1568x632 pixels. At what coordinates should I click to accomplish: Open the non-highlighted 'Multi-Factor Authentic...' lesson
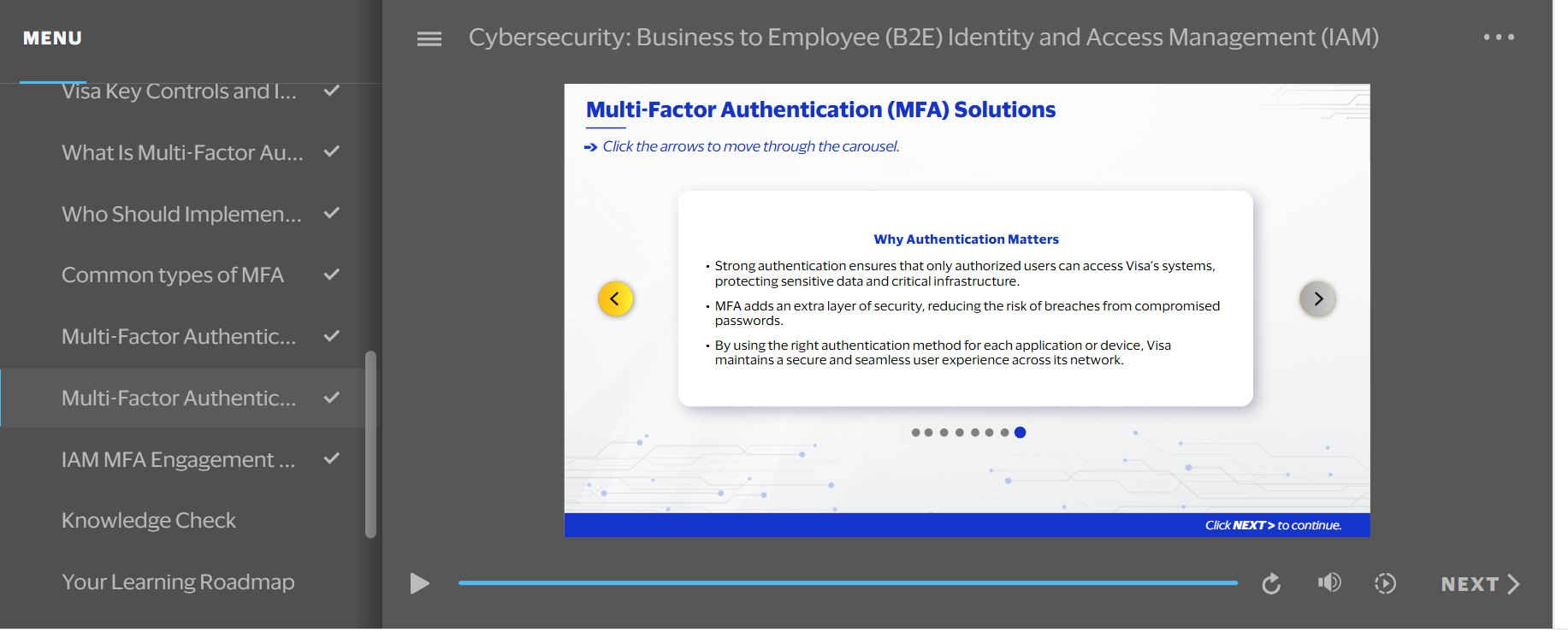click(191, 336)
